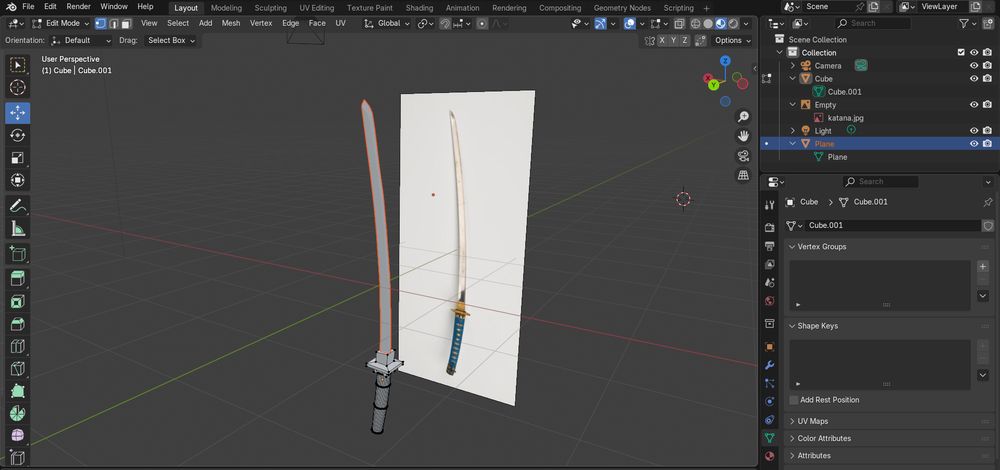The image size is (1000, 470).
Task: Open the Edit Mode dropdown
Action: [60, 24]
